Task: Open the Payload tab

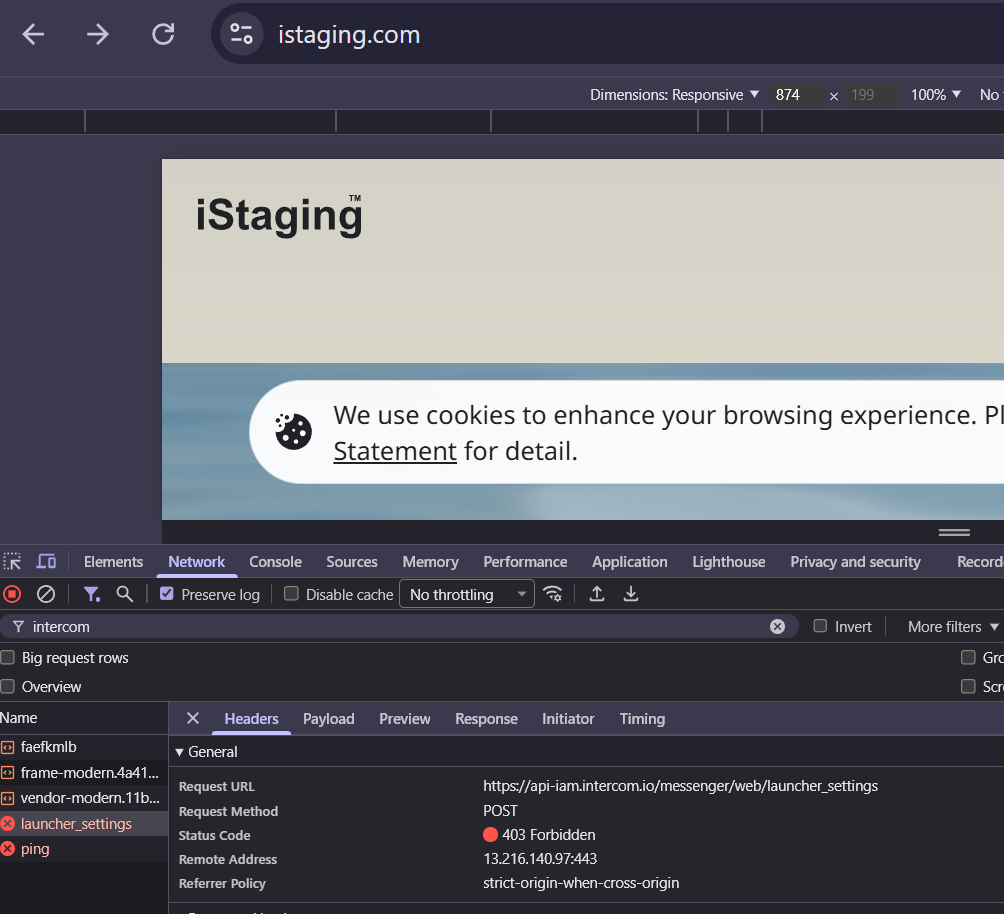Action: [x=328, y=719]
